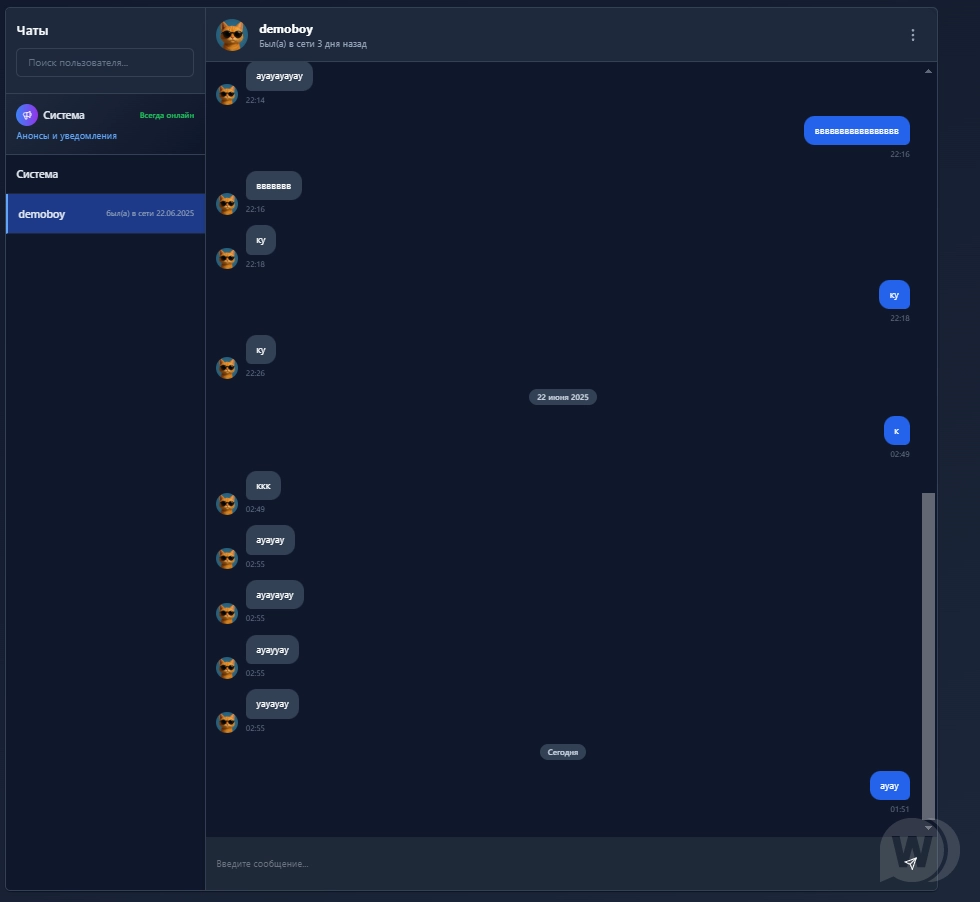Click demoboy's avatar in the chat header
Viewport: 980px width, 902px height.
pos(232,35)
